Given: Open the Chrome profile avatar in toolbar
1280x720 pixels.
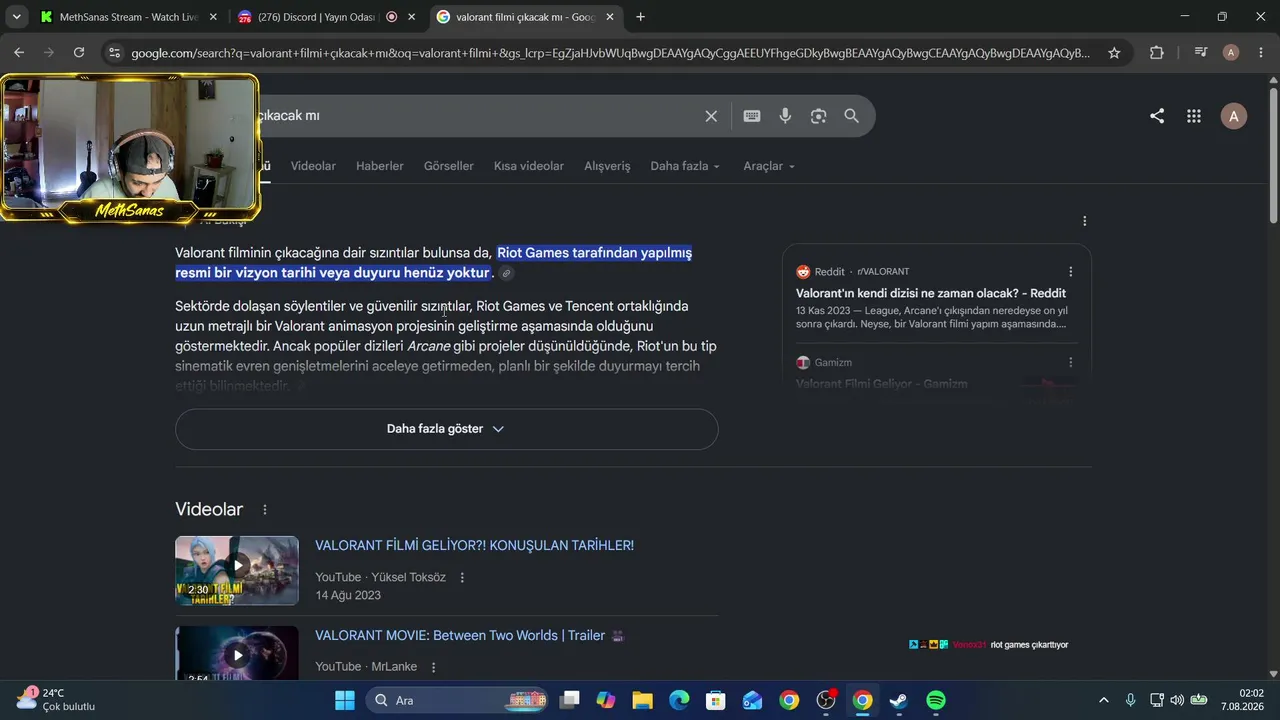Looking at the screenshot, I should [1231, 53].
